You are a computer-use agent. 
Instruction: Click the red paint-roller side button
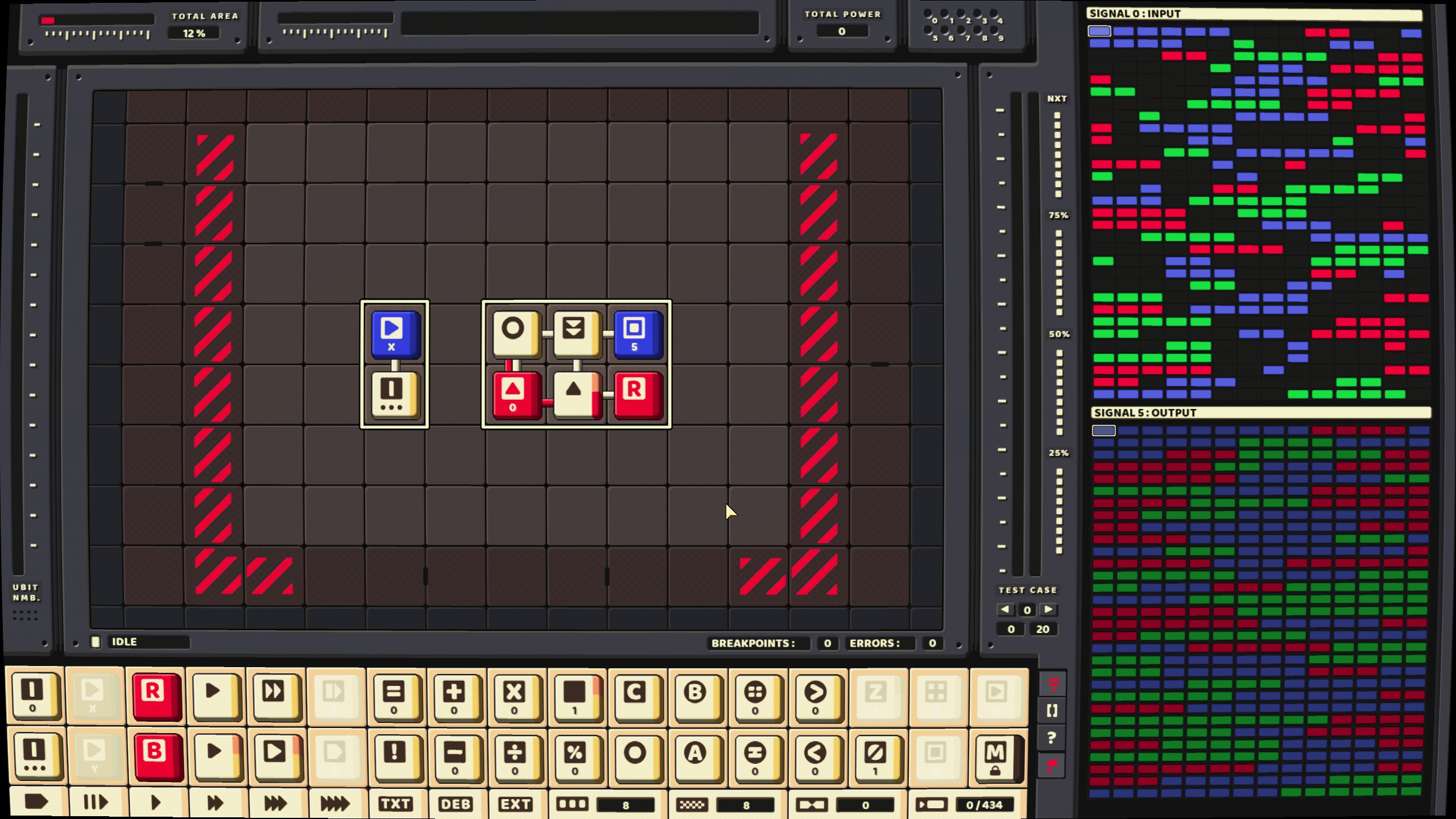(1052, 684)
